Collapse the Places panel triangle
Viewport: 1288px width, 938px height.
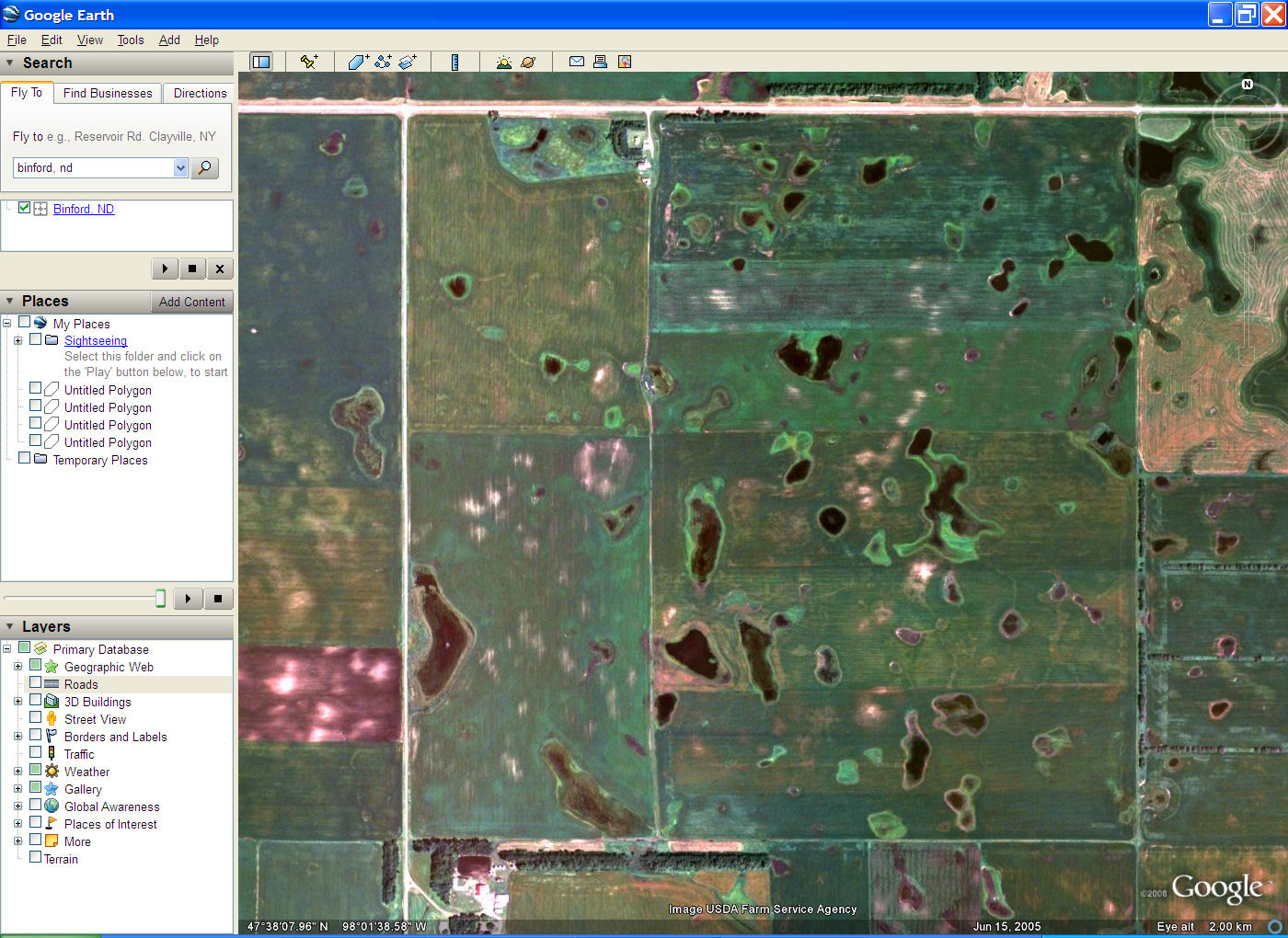click(10, 302)
